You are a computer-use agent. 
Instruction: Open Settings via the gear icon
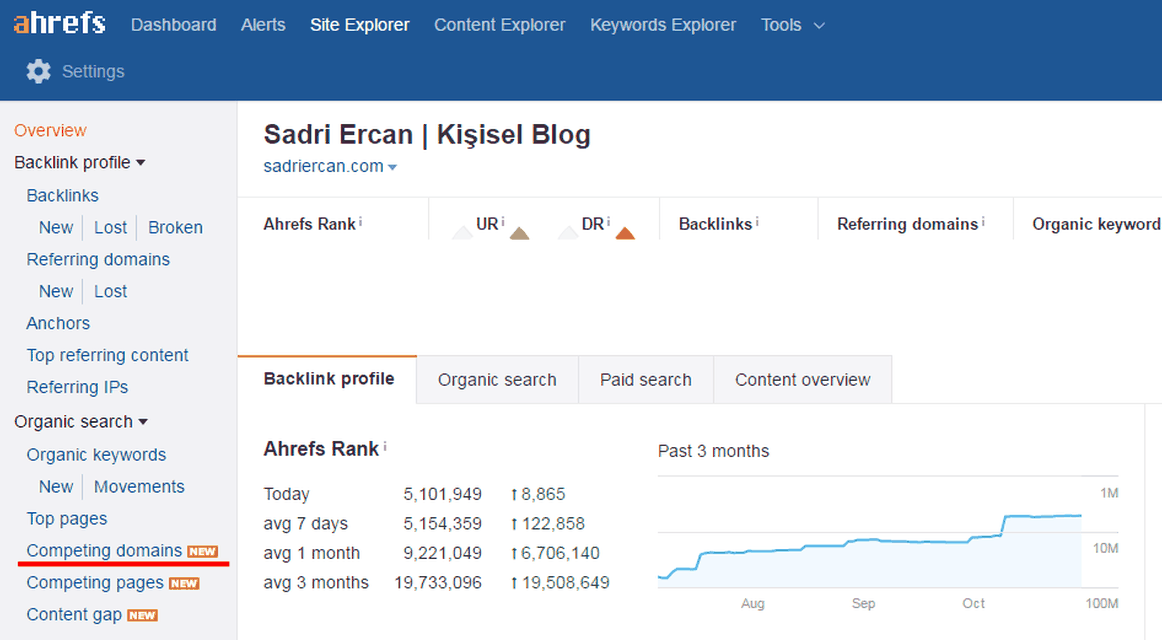(39, 71)
